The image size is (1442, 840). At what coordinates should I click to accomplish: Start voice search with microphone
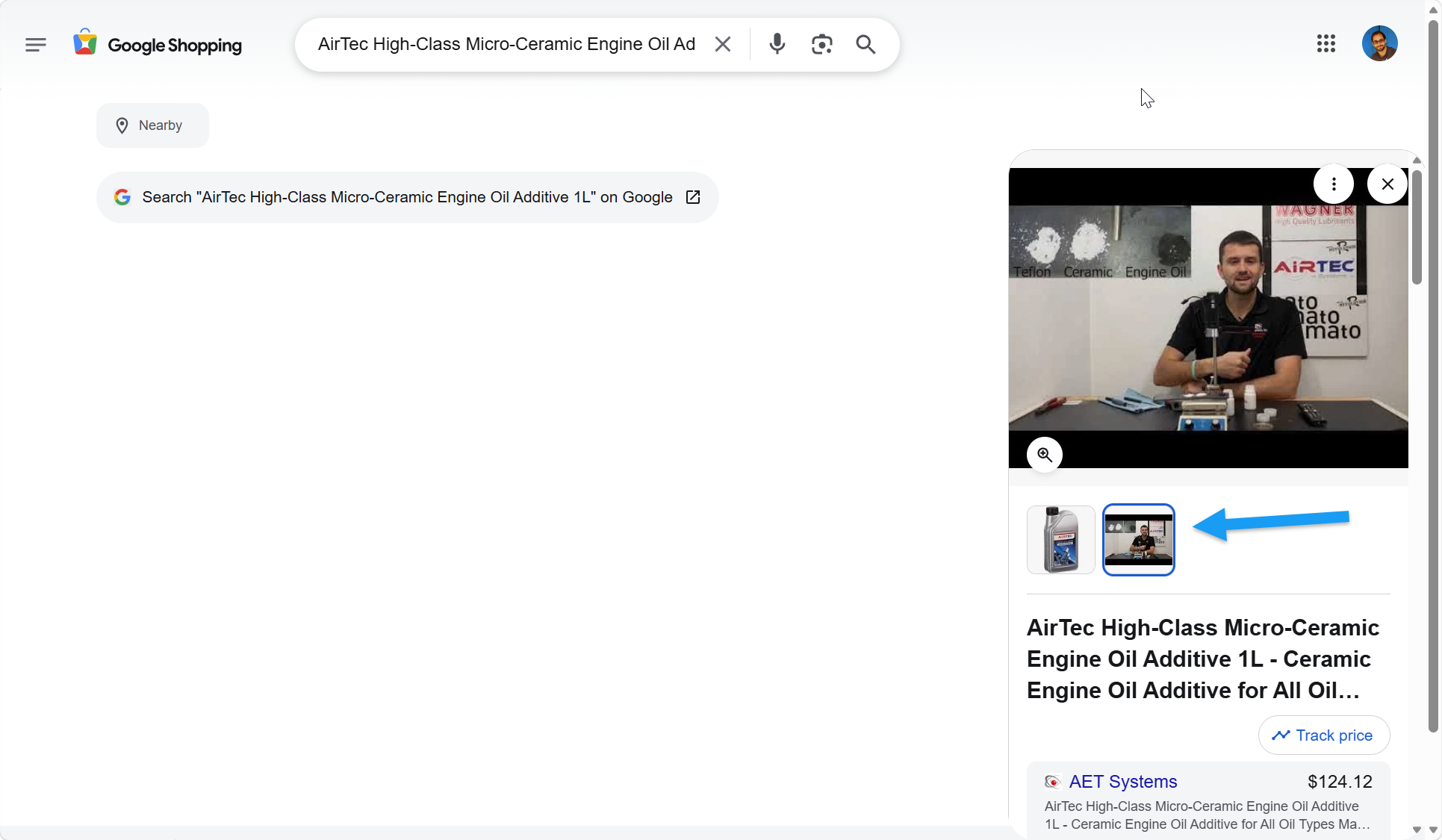click(777, 44)
